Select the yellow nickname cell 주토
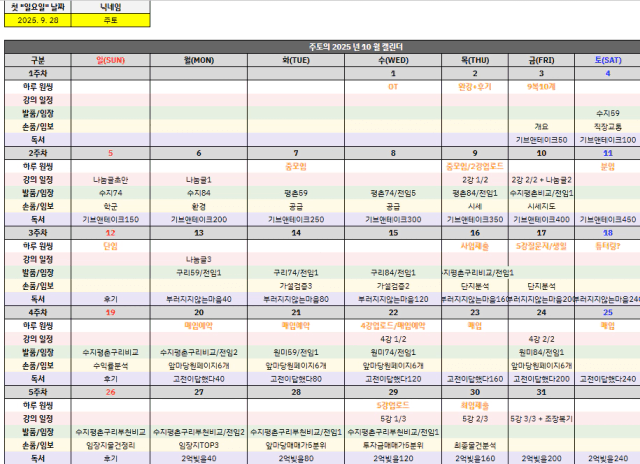The image size is (640, 464). pos(111,20)
